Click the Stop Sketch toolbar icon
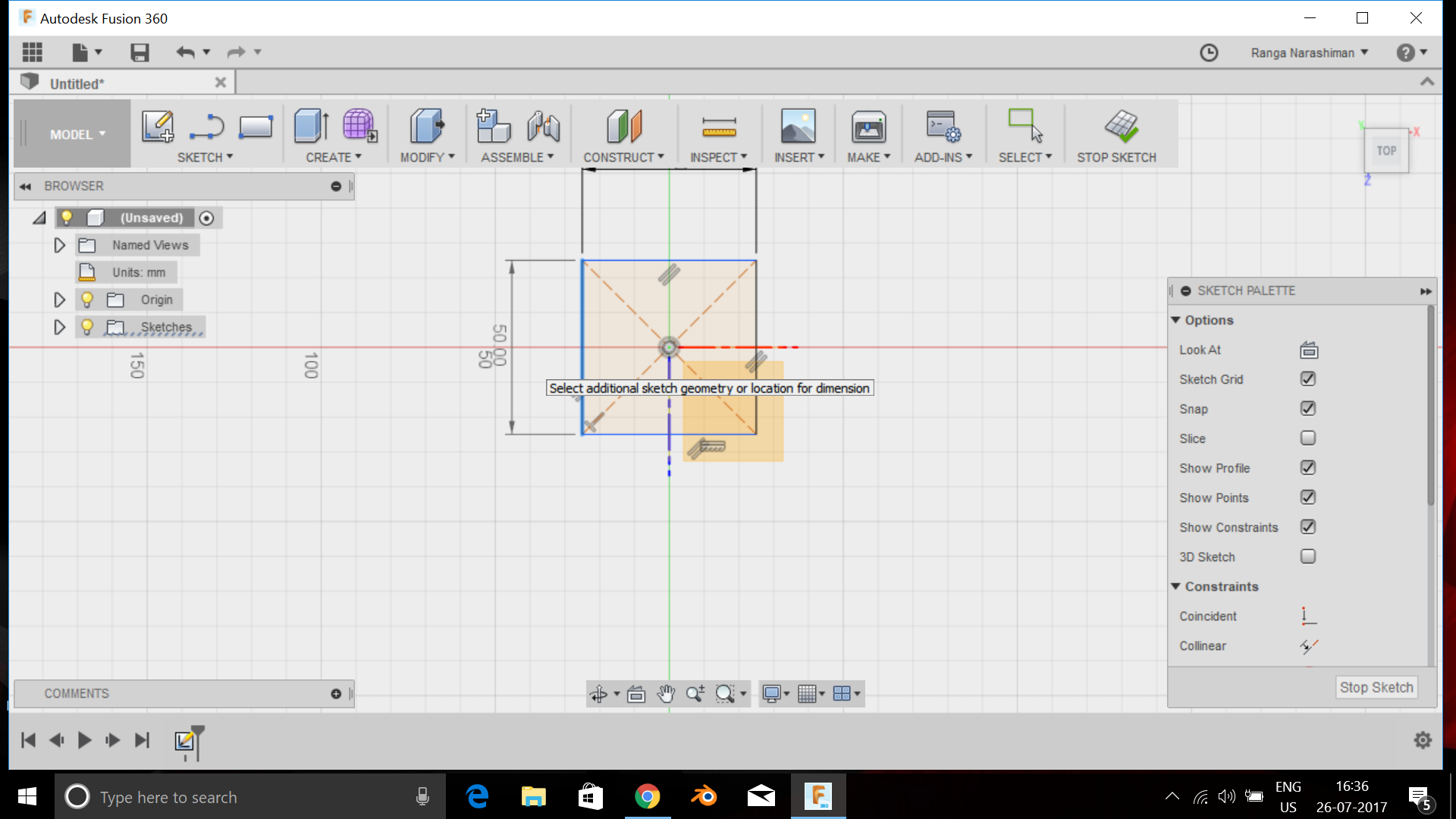Image resolution: width=1456 pixels, height=819 pixels. pos(1121,125)
